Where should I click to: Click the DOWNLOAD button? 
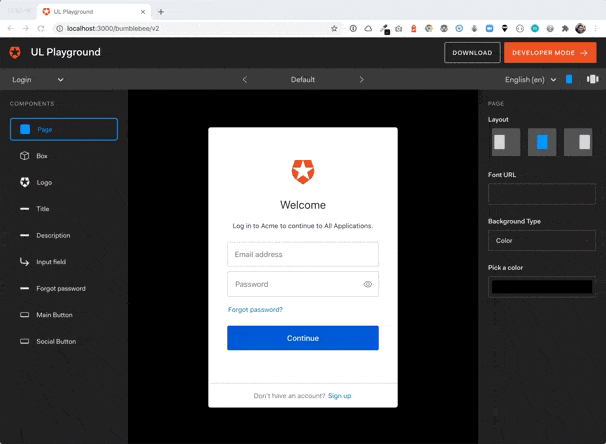[x=472, y=53]
